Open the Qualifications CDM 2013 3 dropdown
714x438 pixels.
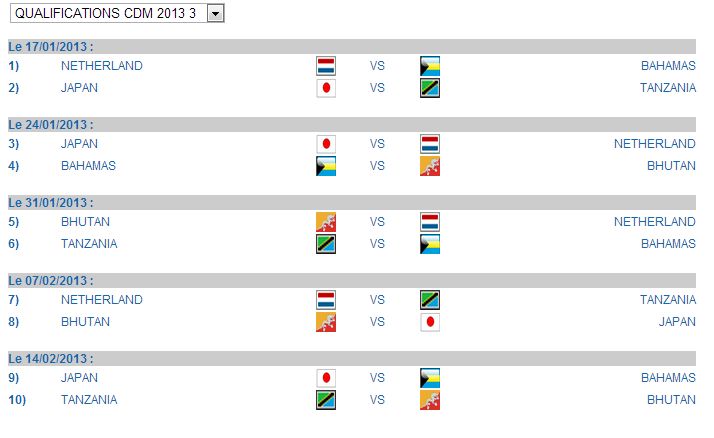click(x=117, y=13)
